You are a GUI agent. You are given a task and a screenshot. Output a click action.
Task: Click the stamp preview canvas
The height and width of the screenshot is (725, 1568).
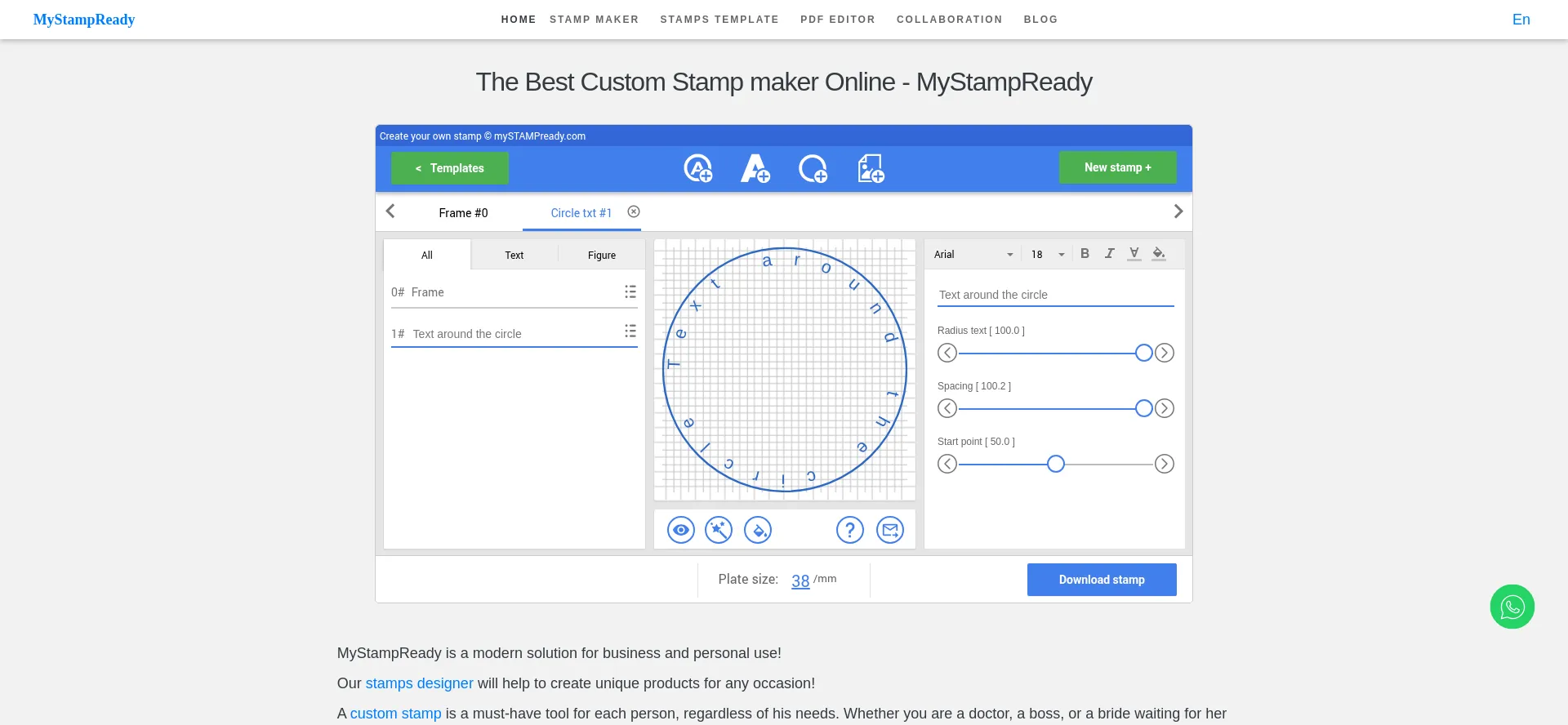pos(785,370)
